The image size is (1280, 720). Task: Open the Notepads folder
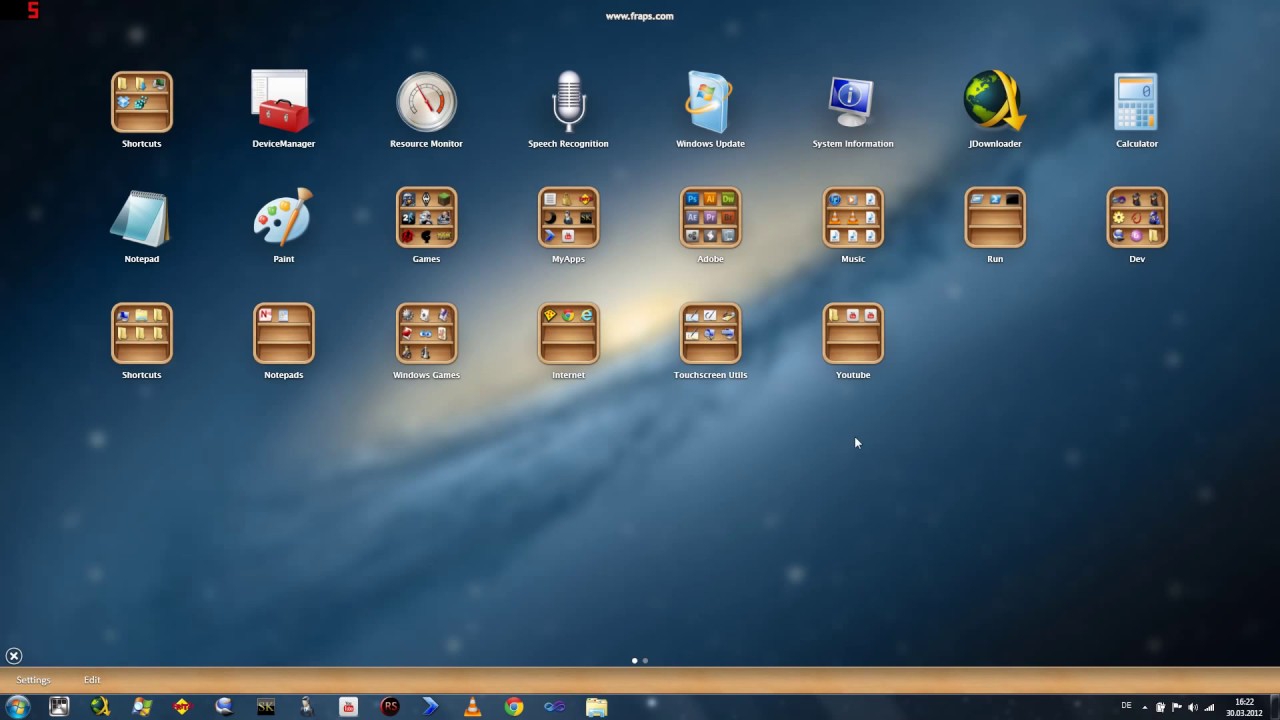(x=283, y=333)
